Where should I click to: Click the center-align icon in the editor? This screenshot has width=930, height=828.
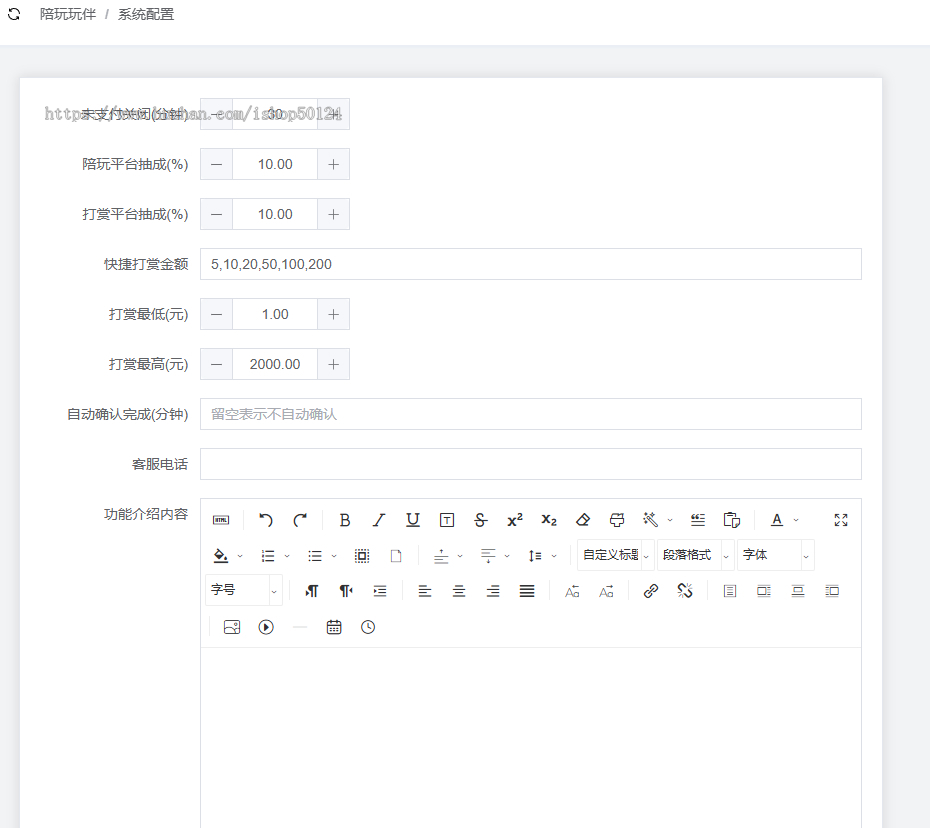[x=459, y=591]
